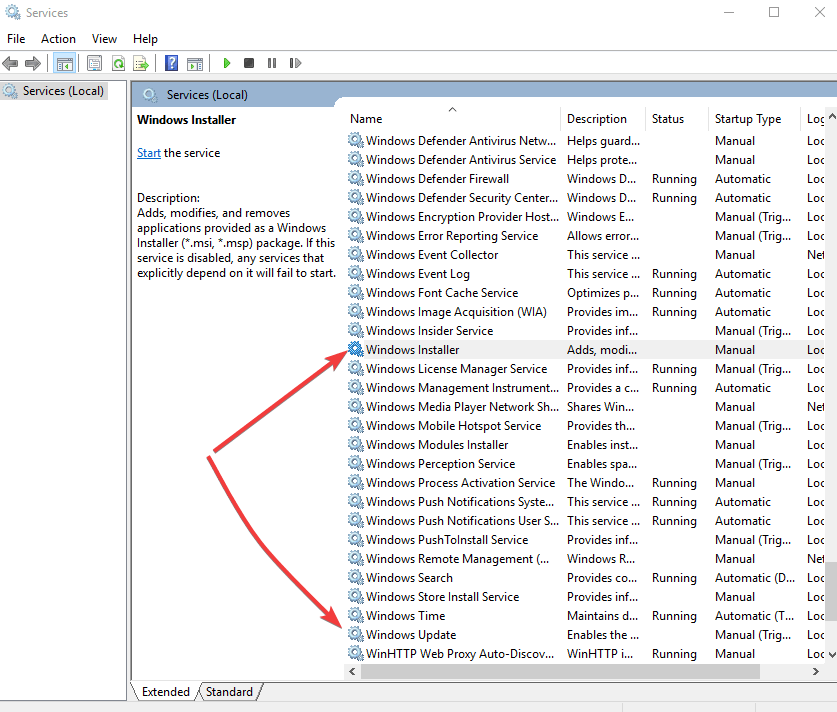This screenshot has height=712, width=837.
Task: Select Windows Defender Security Center row
Action: click(586, 197)
